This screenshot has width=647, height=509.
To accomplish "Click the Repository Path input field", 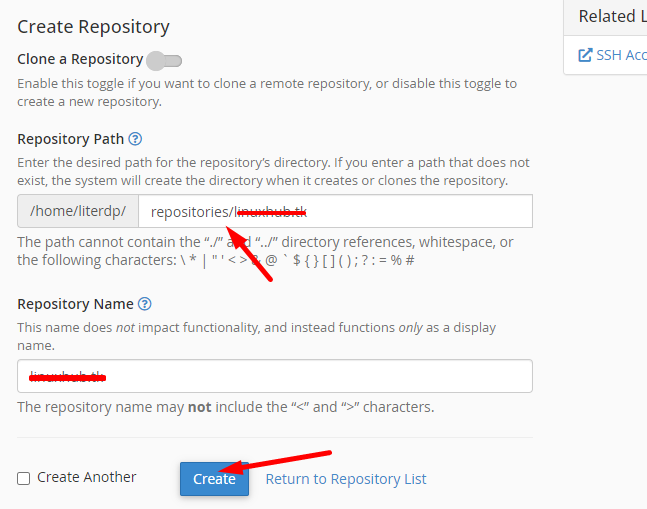I will (335, 211).
